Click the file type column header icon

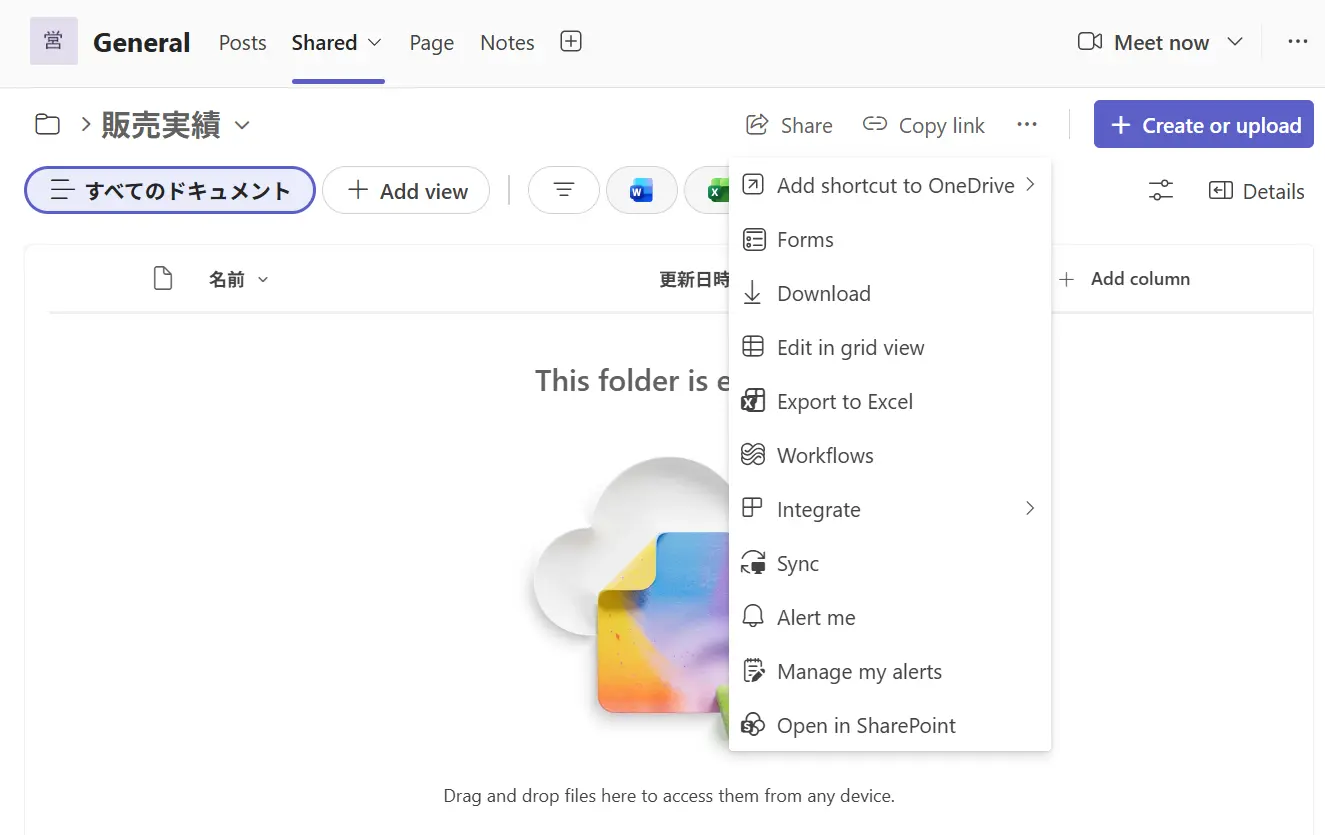(162, 279)
